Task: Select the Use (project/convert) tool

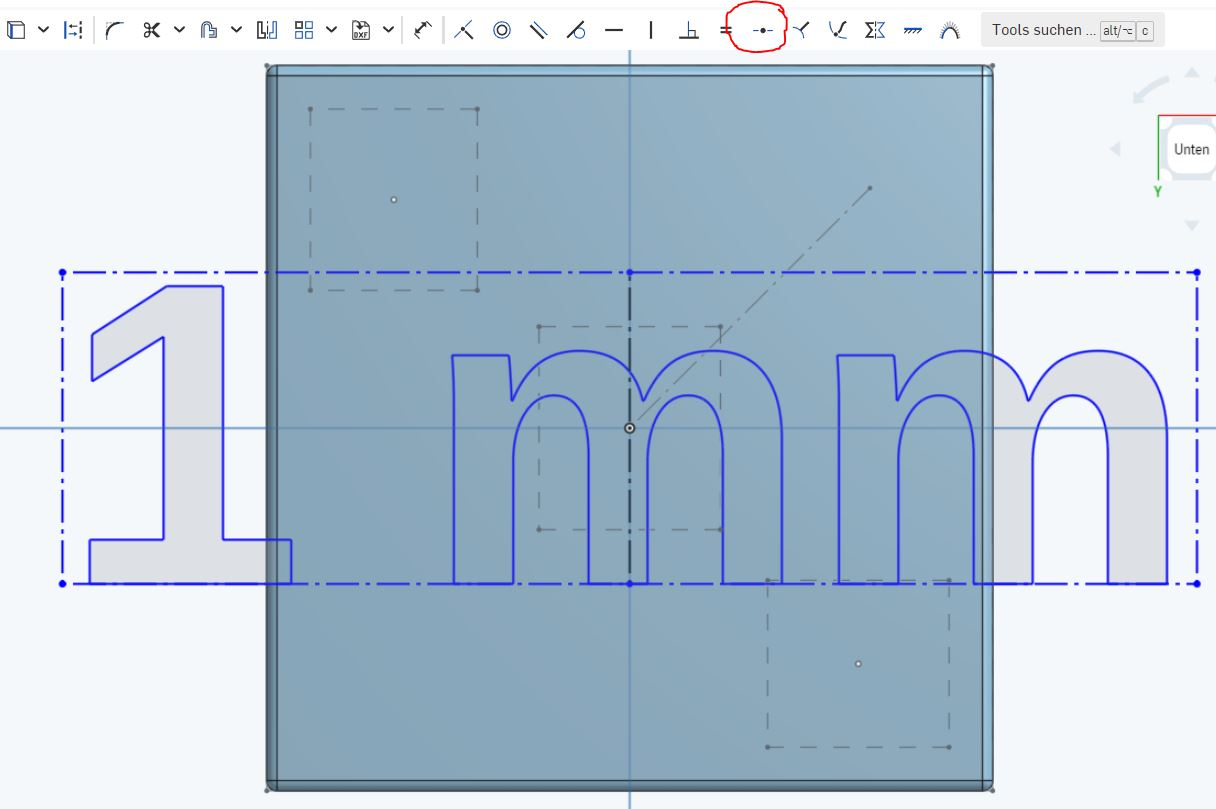Action: (16, 30)
